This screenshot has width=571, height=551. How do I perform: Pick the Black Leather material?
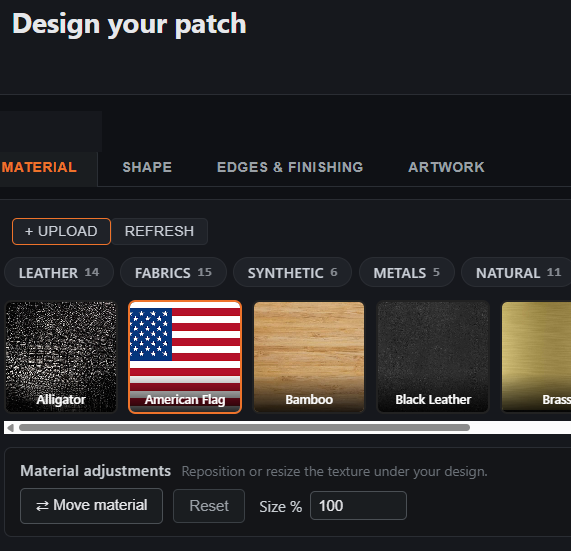[433, 357]
